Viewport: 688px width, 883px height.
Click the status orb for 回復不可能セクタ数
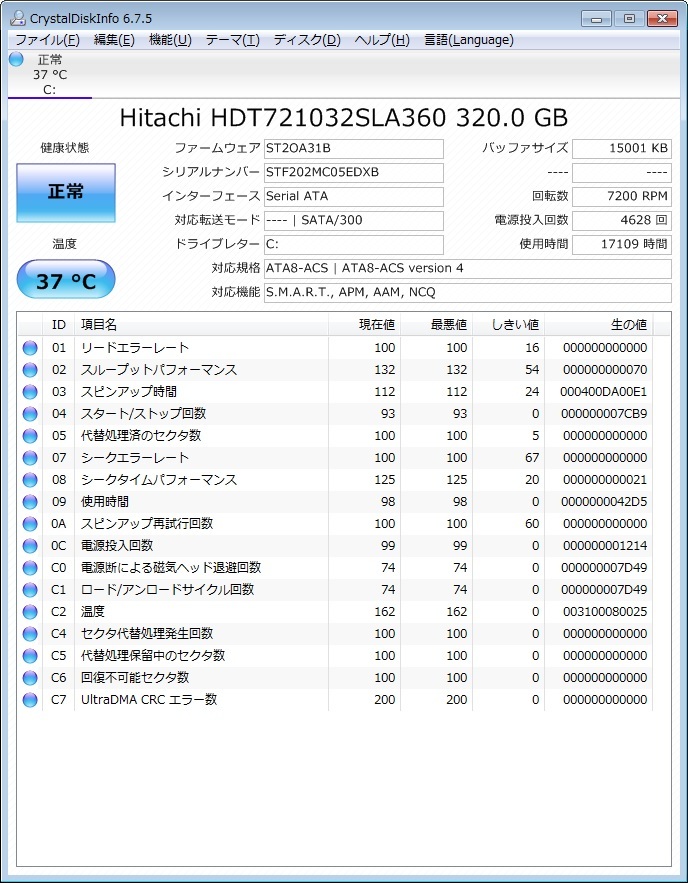click(x=29, y=677)
